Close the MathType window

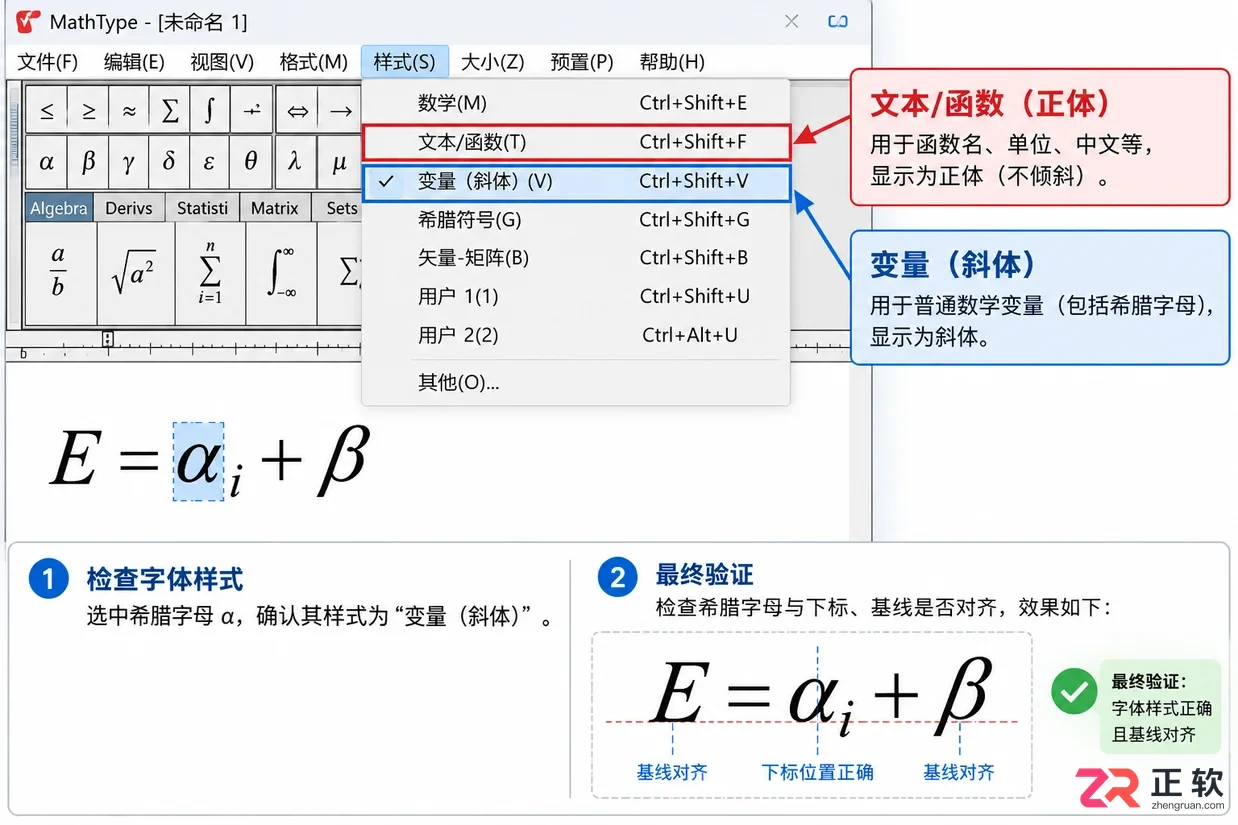pyautogui.click(x=792, y=21)
